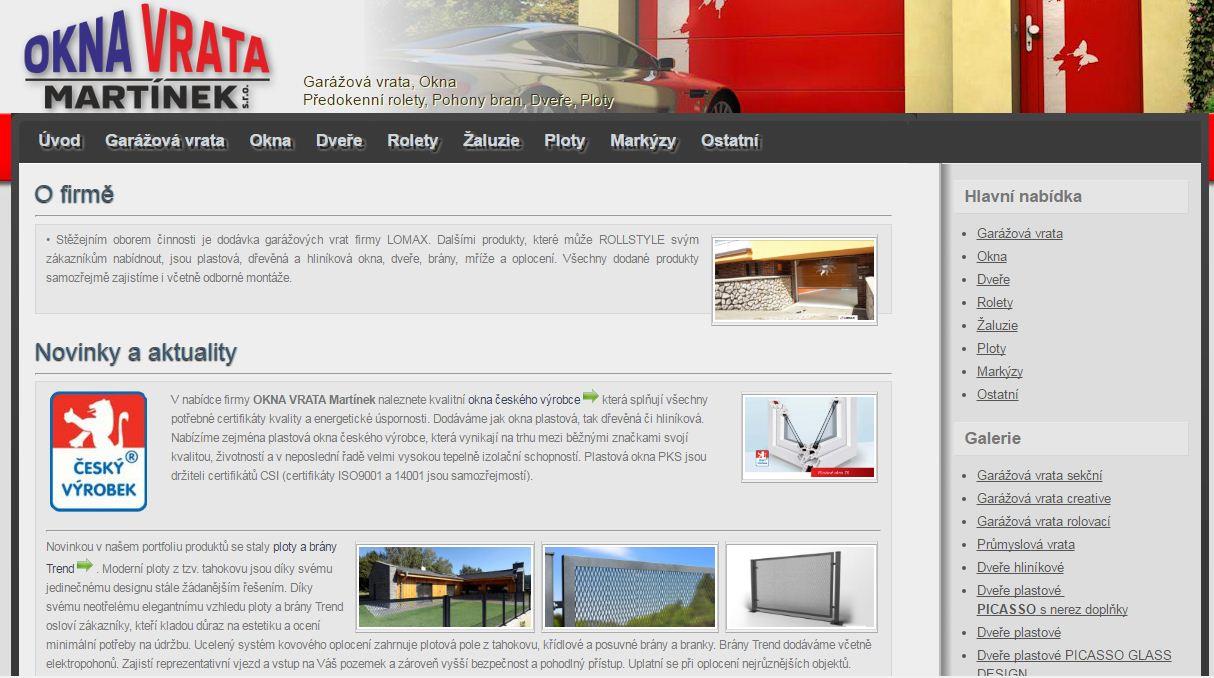Click the Novinky a aktuality heading
Screen dimensions: 1214x678
[x=136, y=353]
